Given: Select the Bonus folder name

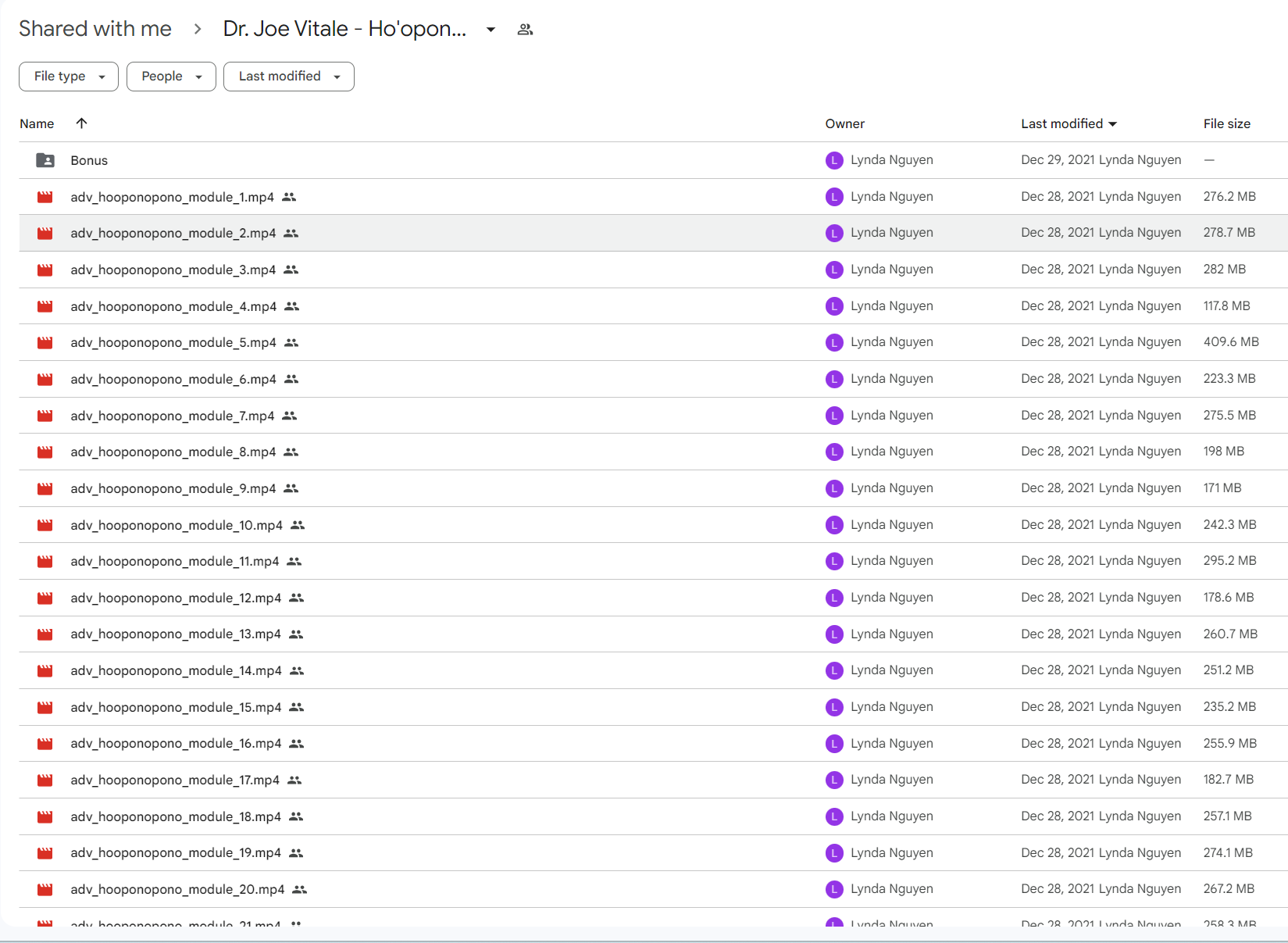Looking at the screenshot, I should click(89, 160).
